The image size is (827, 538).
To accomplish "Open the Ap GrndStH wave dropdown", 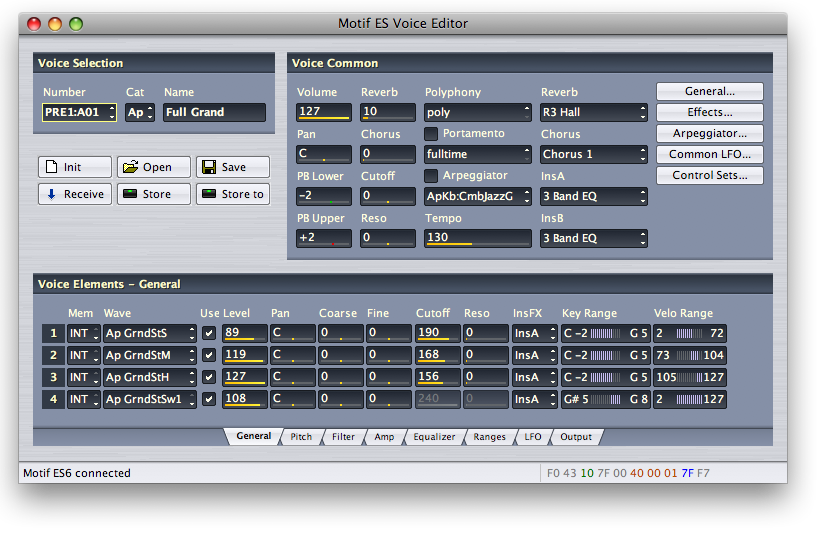I will coord(149,377).
